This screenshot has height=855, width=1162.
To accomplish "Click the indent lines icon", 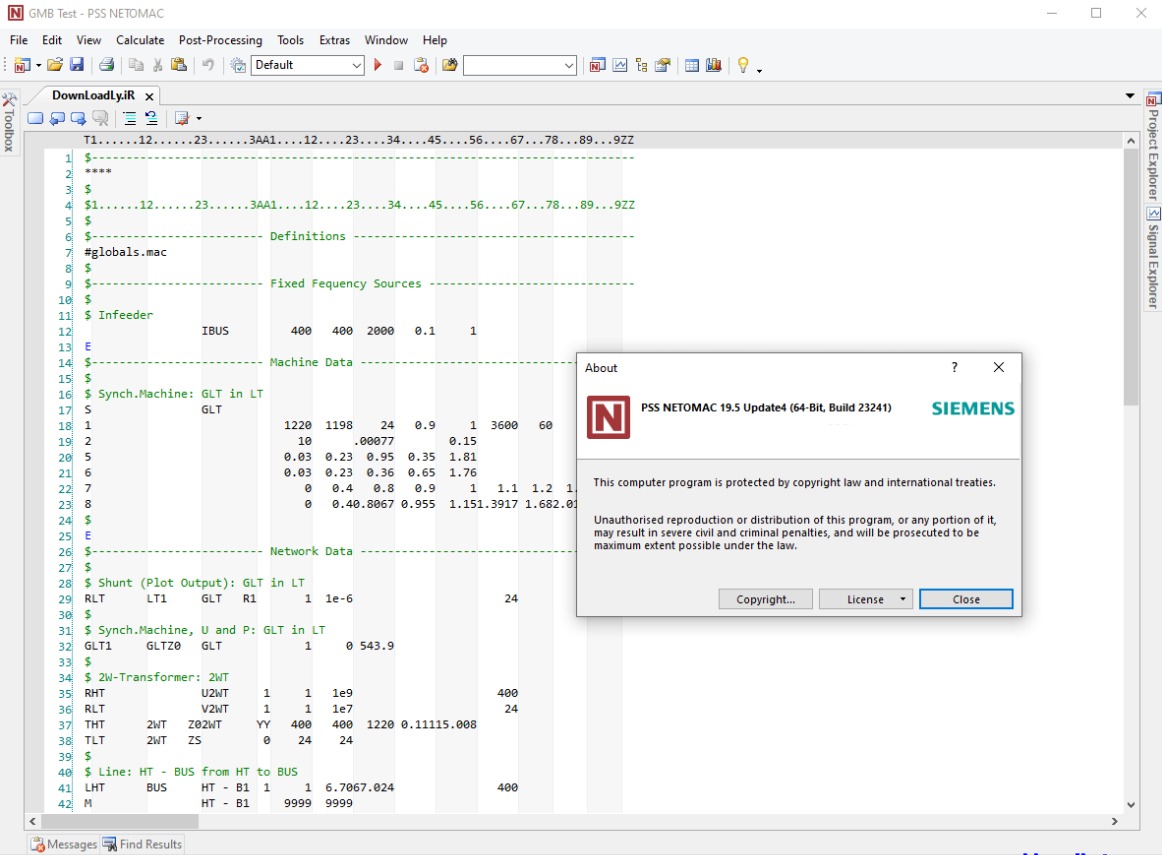I will pyautogui.click(x=130, y=118).
